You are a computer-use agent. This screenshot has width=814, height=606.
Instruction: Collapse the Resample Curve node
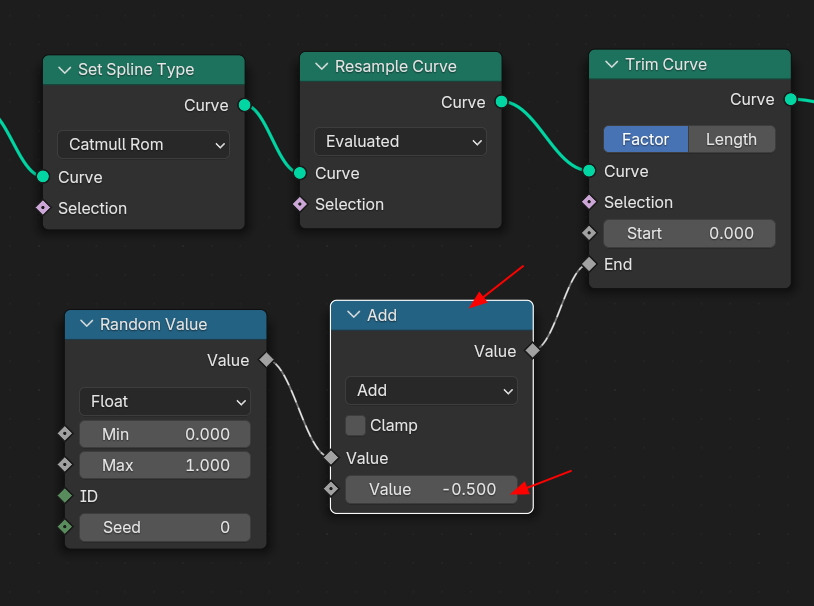(x=321, y=66)
